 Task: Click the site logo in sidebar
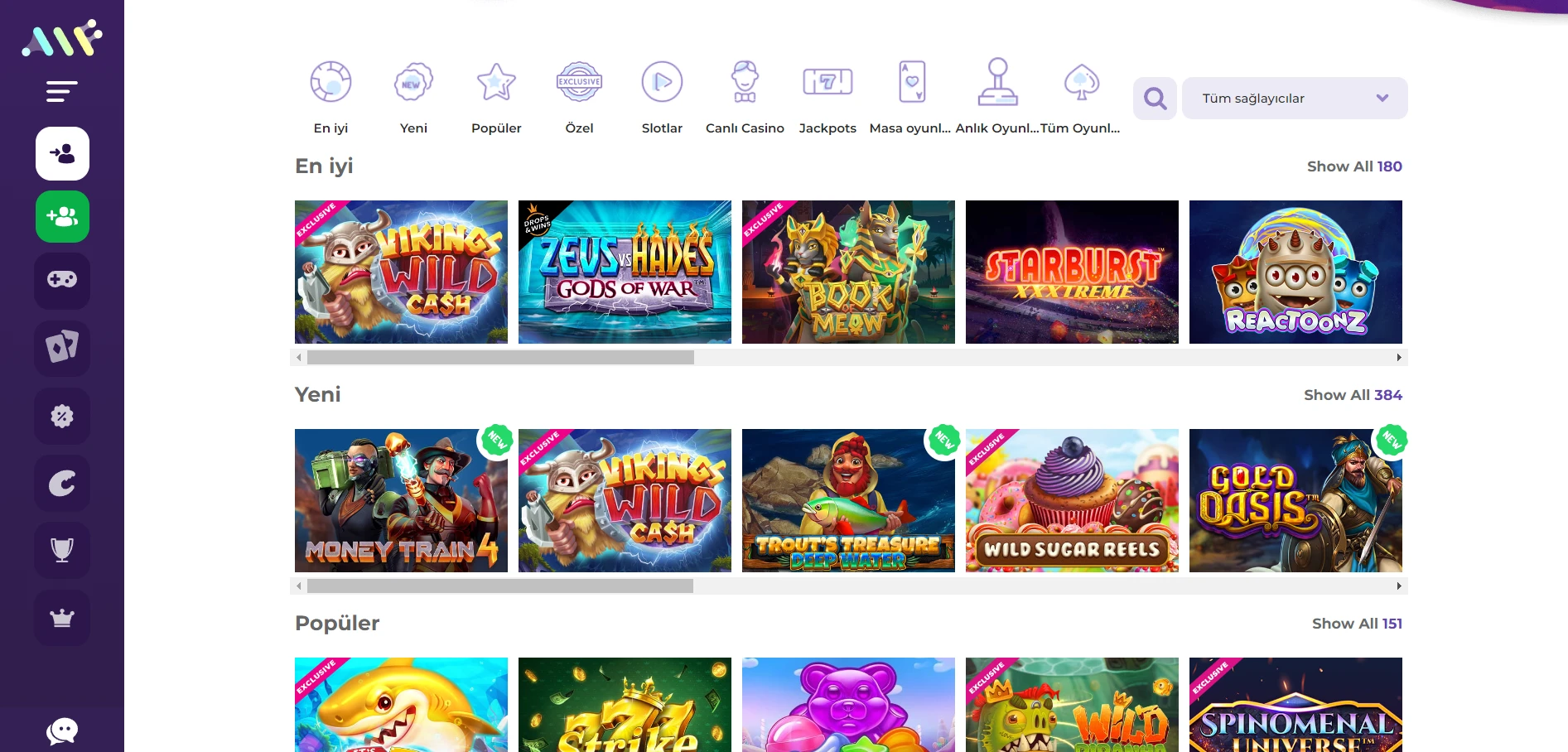pos(62,38)
